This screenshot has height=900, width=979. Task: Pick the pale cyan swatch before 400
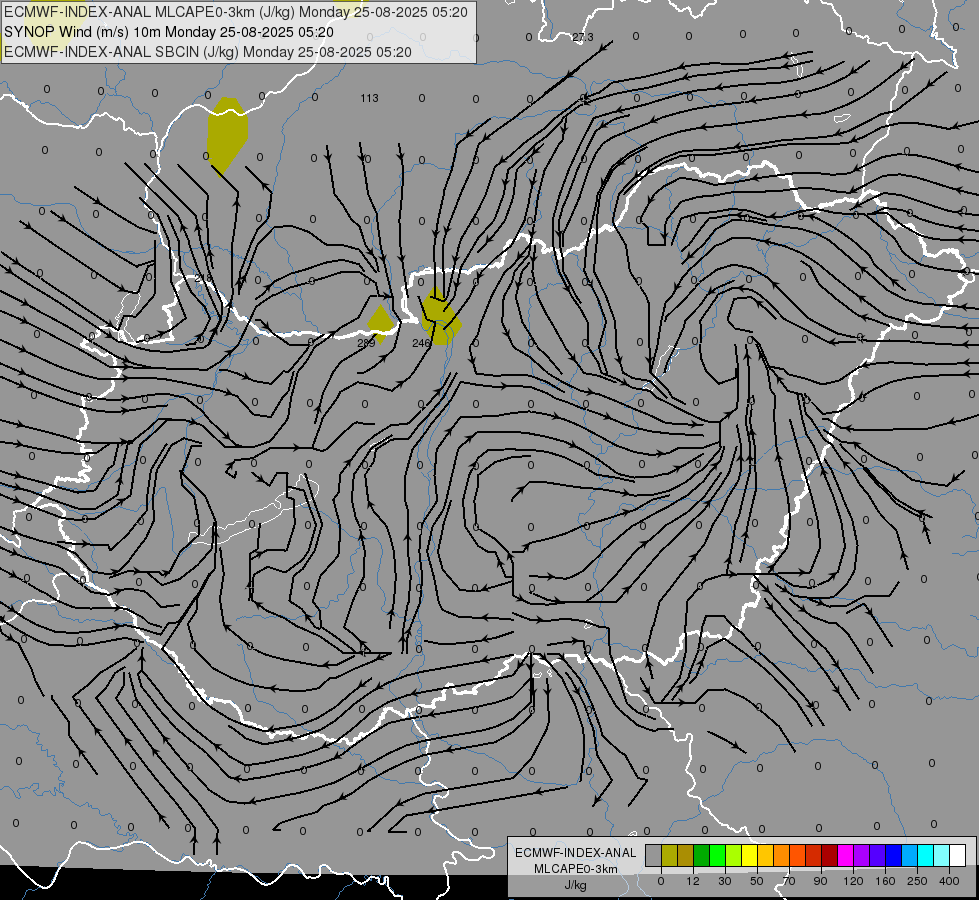pyautogui.click(x=942, y=855)
